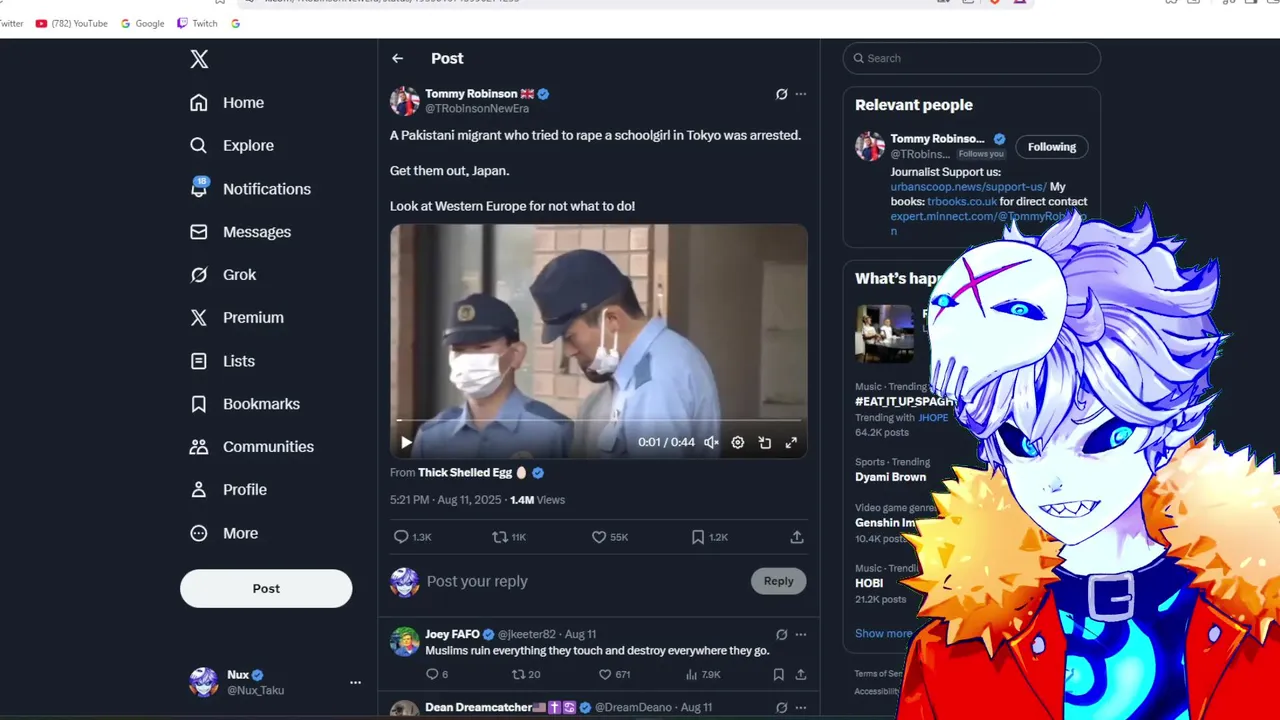Screen dimensions: 1280x720
Task: Open Bookmarks in the sidebar
Action: (245, 404)
